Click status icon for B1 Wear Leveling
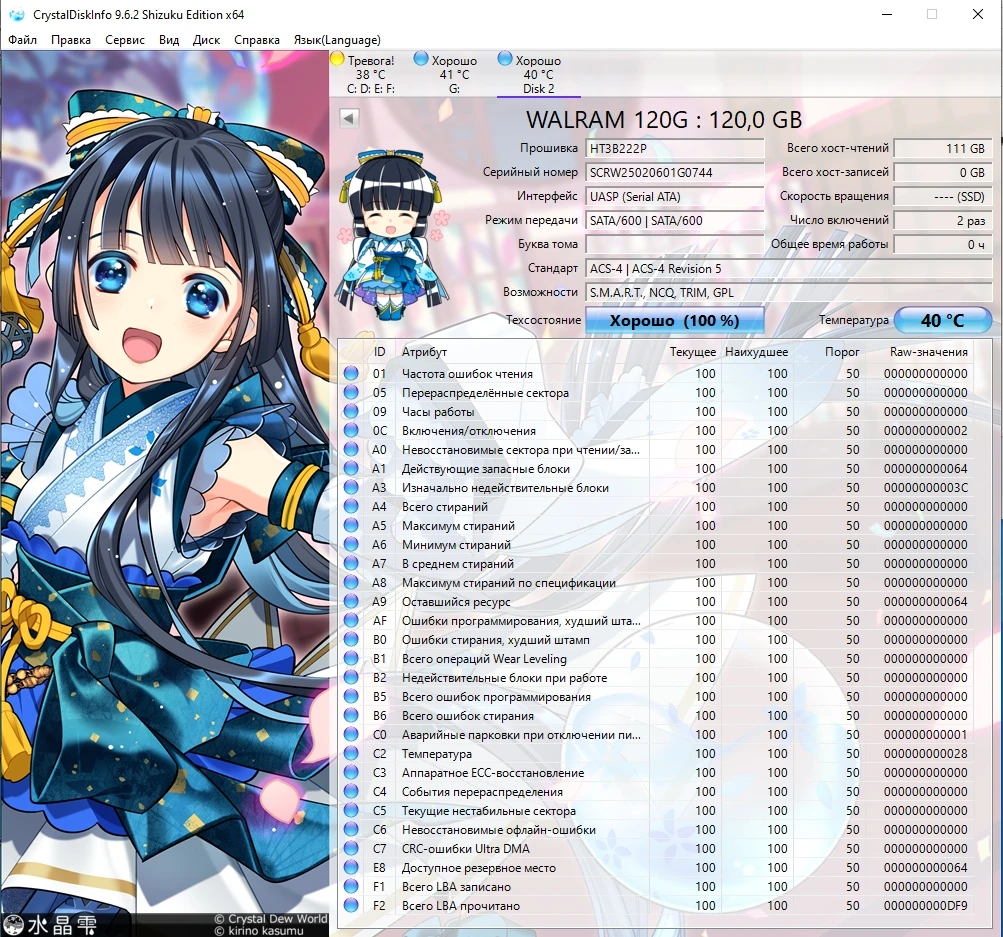The image size is (1003, 937). [351, 659]
